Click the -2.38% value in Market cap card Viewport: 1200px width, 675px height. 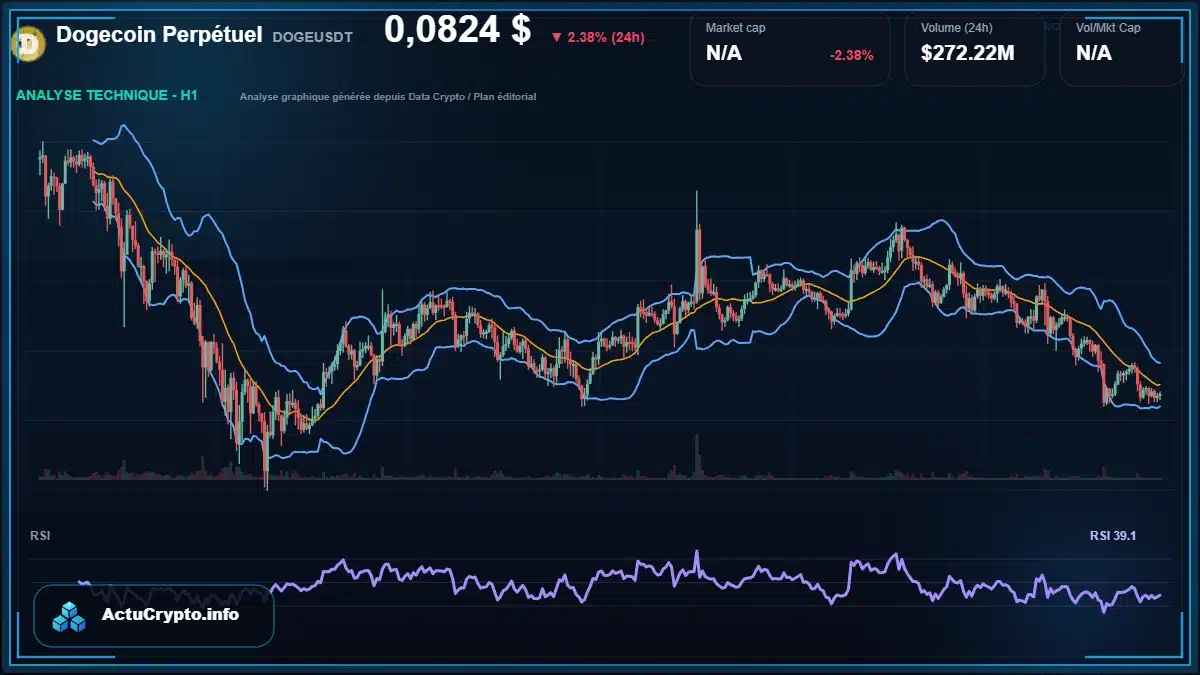point(852,55)
